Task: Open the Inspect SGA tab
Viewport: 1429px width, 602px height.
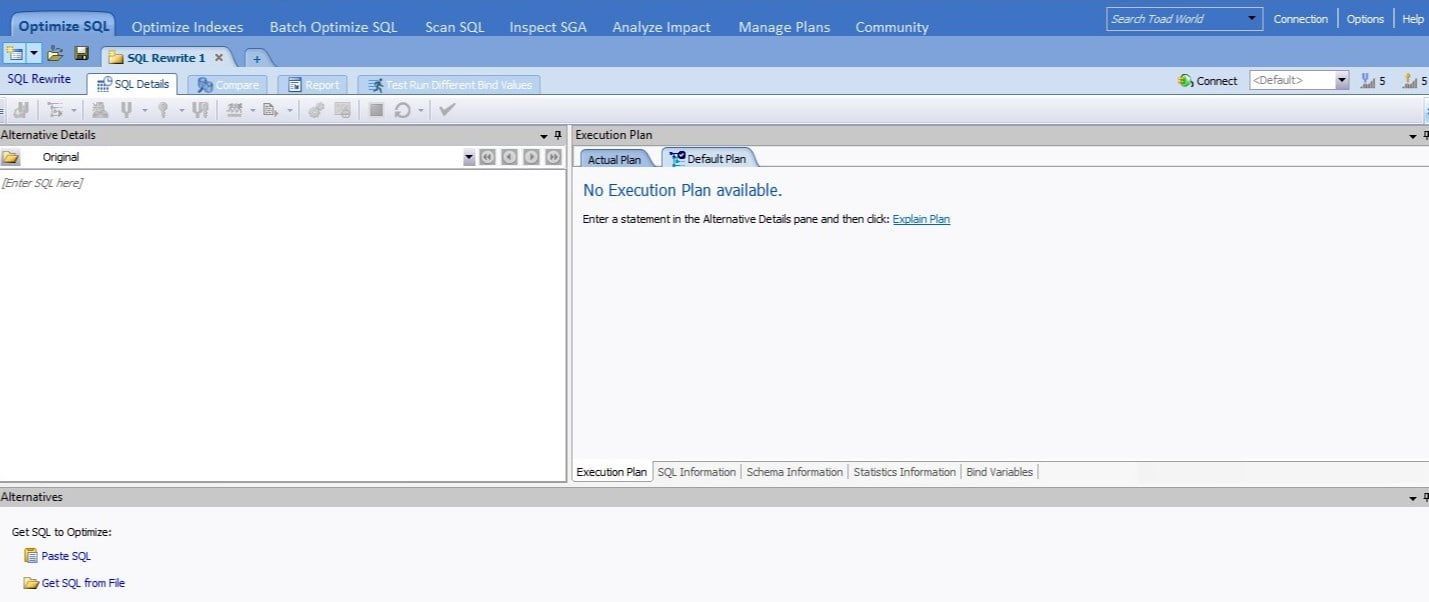Action: click(548, 27)
